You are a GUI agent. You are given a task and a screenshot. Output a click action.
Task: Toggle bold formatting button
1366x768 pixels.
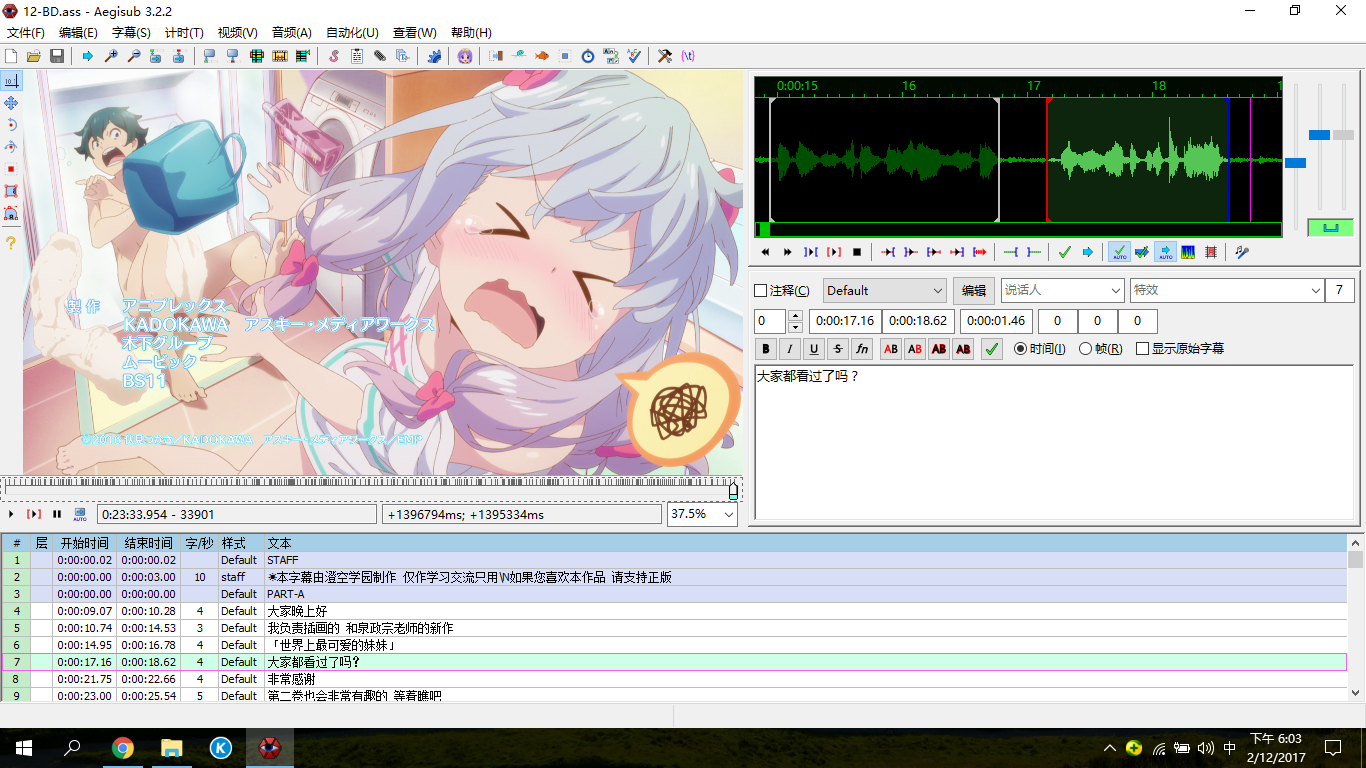(x=767, y=349)
